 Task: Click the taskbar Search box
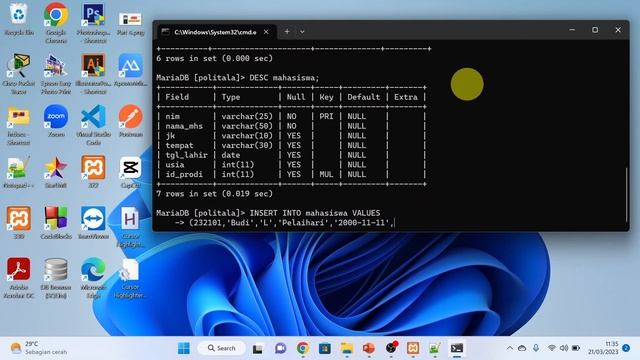(x=221, y=348)
